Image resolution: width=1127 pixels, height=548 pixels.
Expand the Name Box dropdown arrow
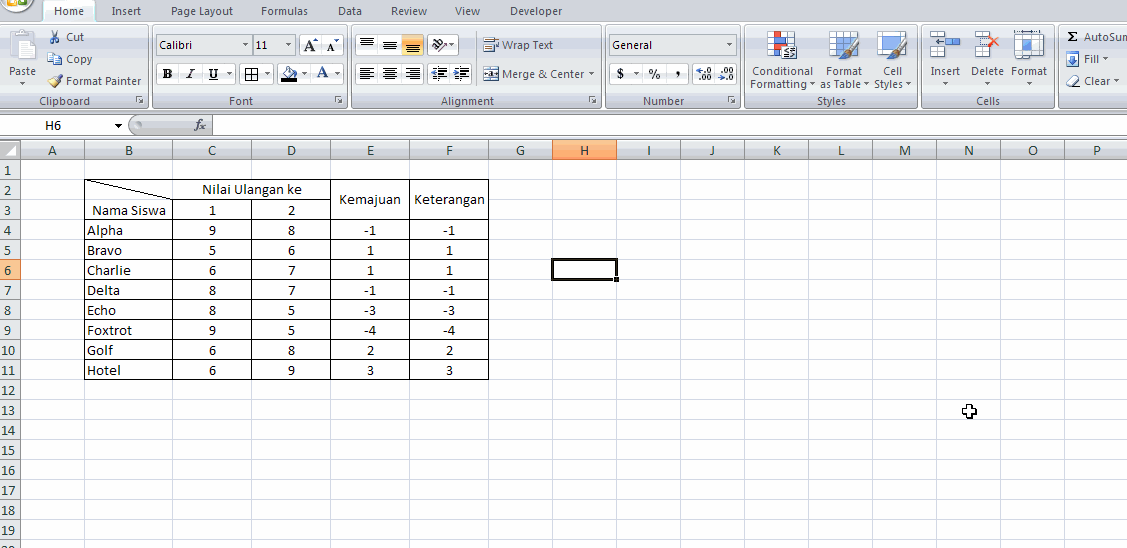click(118, 126)
